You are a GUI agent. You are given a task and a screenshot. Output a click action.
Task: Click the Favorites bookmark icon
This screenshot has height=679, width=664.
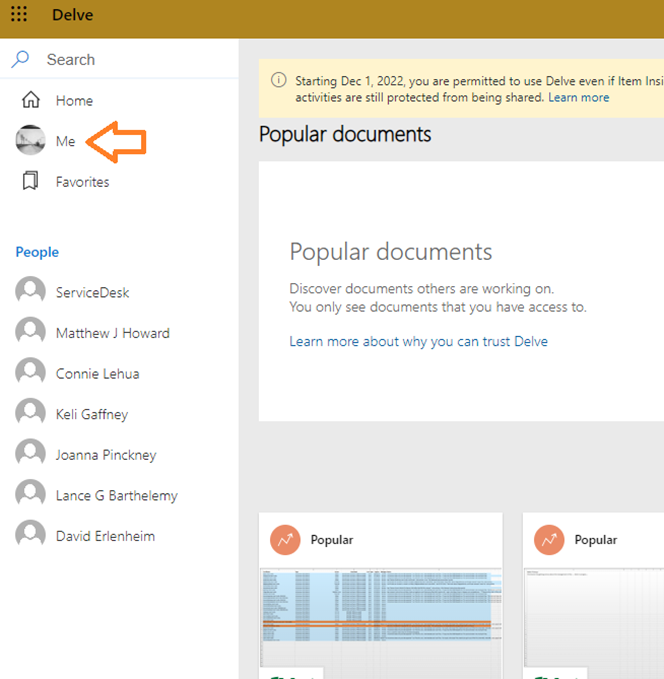tap(31, 181)
